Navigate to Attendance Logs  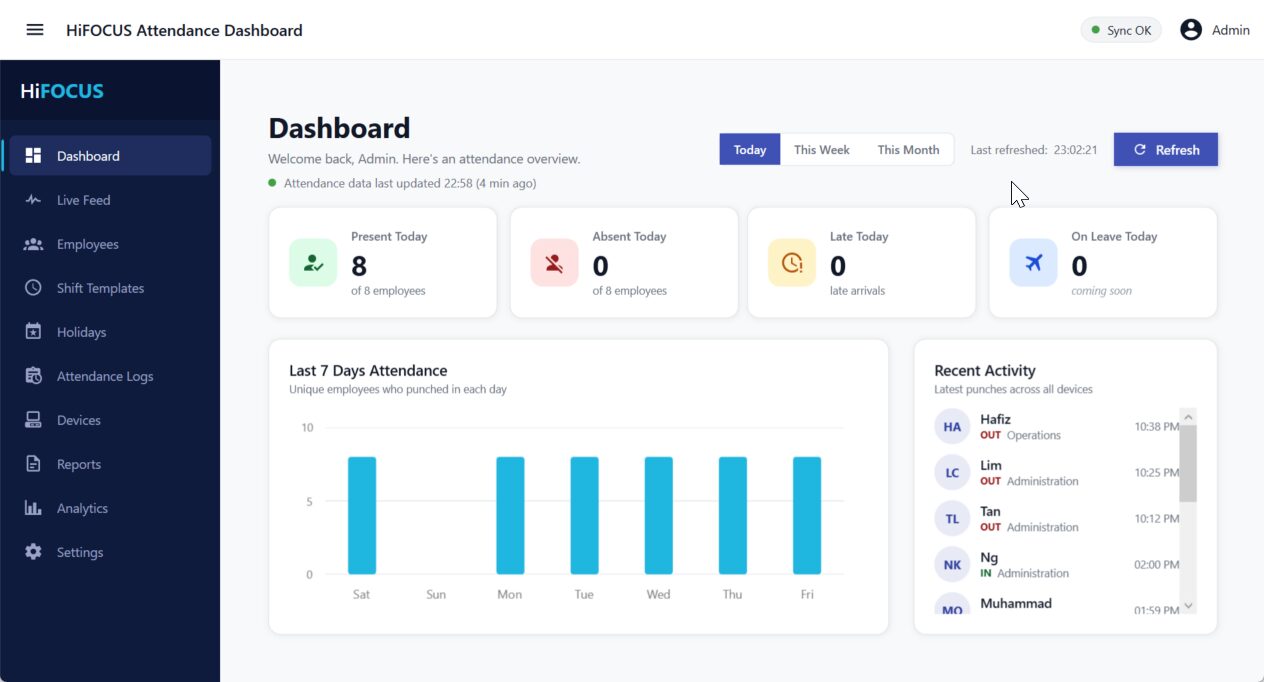coord(110,376)
